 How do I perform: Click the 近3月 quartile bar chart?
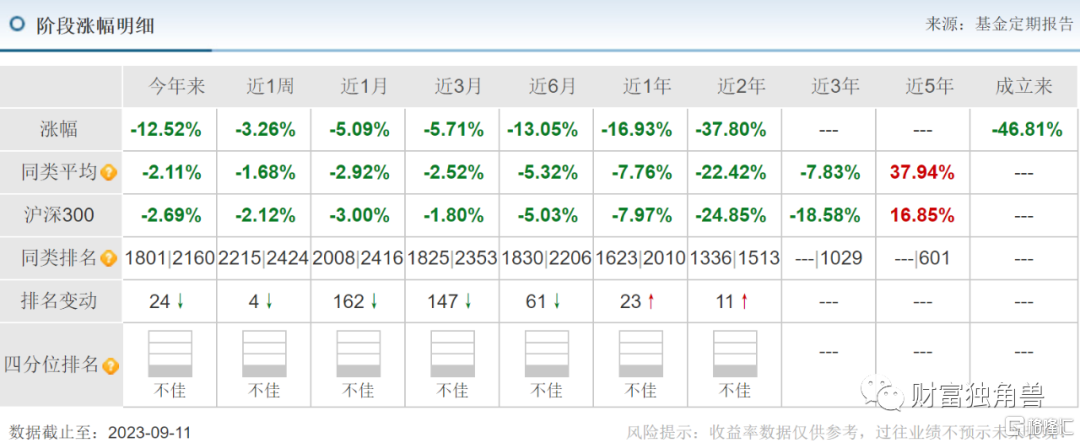[x=453, y=353]
